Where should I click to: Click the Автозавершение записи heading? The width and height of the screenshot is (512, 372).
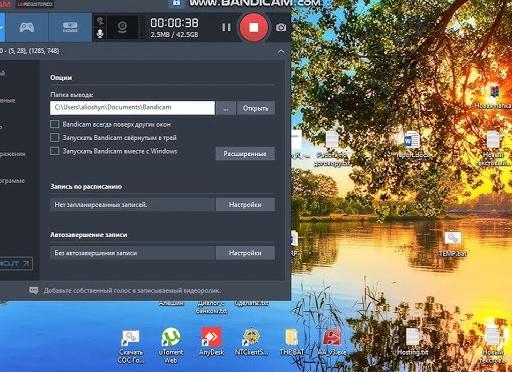click(89, 235)
